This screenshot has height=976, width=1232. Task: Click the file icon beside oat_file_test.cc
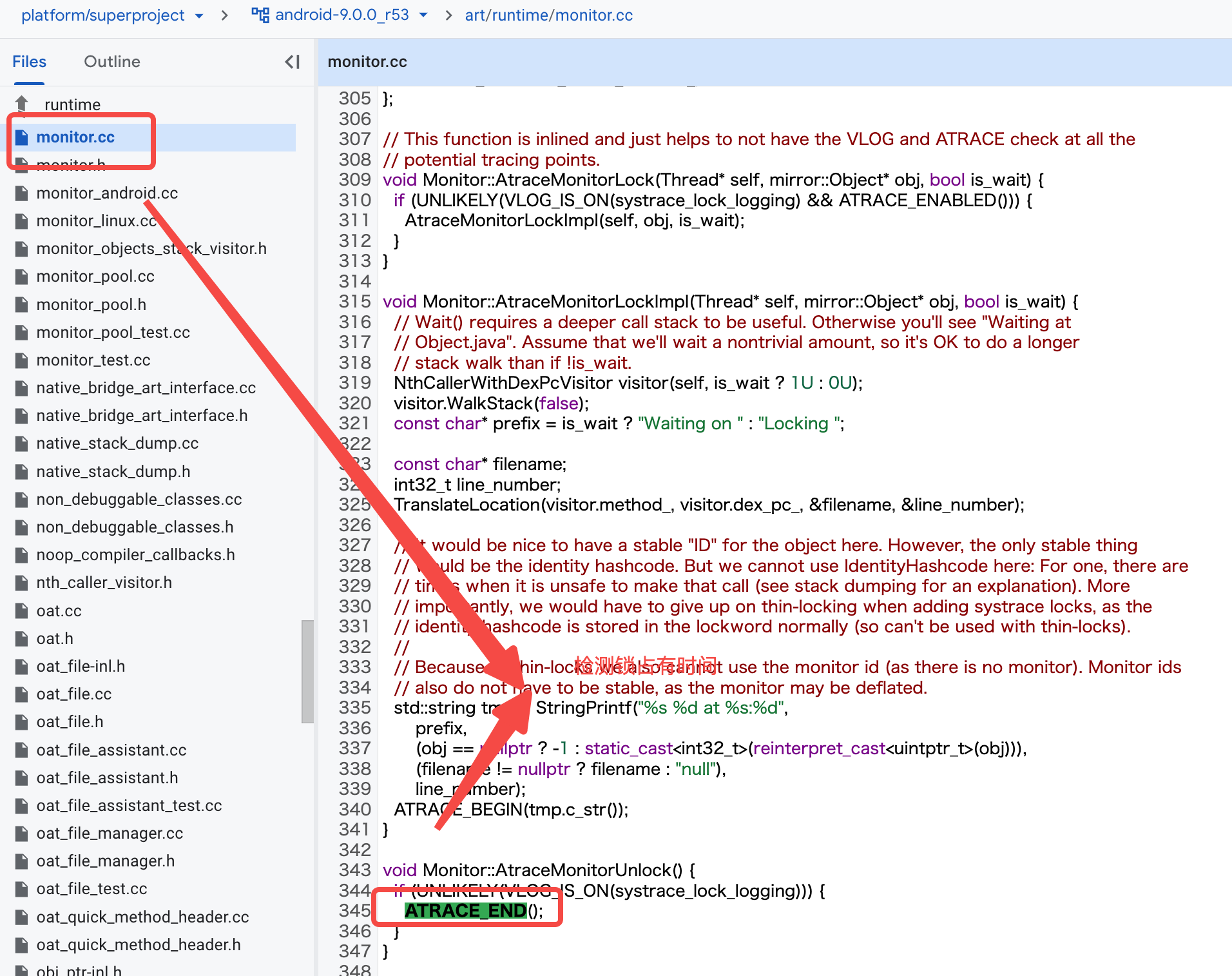tap(22, 888)
